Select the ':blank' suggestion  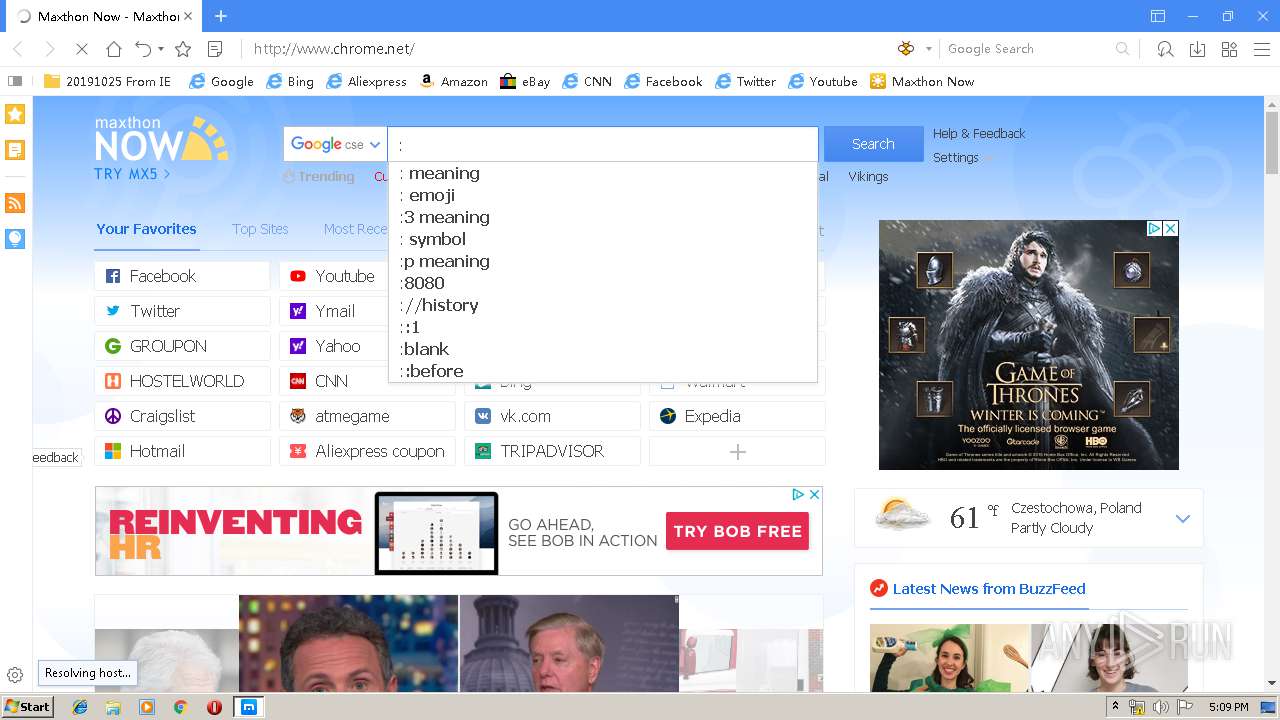click(x=603, y=349)
